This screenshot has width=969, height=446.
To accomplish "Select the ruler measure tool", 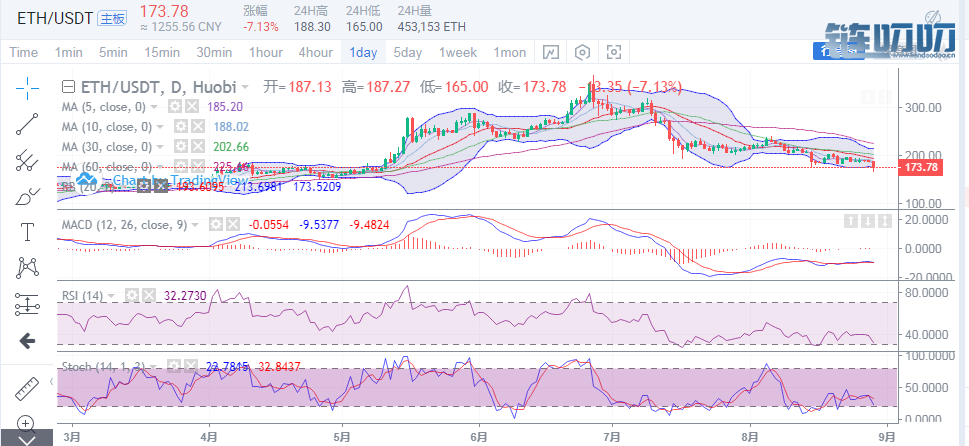I will point(27,390).
